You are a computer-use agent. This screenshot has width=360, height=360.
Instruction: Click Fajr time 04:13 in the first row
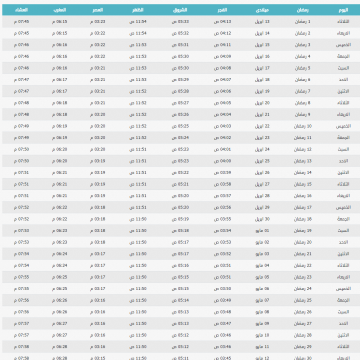pos(222,22)
